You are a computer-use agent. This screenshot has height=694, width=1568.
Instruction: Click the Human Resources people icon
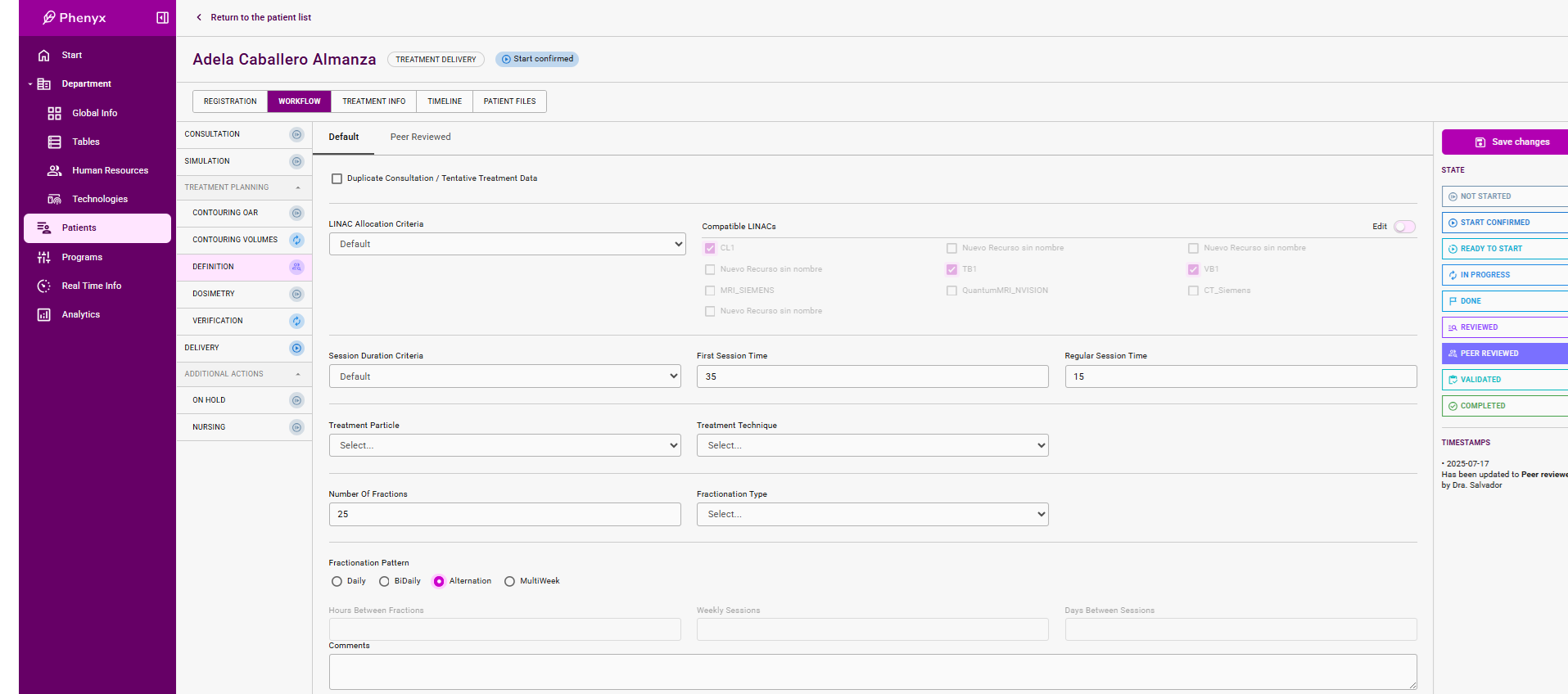click(x=54, y=171)
